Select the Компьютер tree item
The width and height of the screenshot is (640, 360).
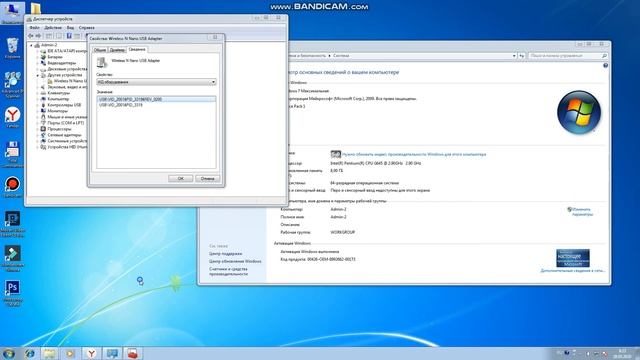tap(58, 99)
